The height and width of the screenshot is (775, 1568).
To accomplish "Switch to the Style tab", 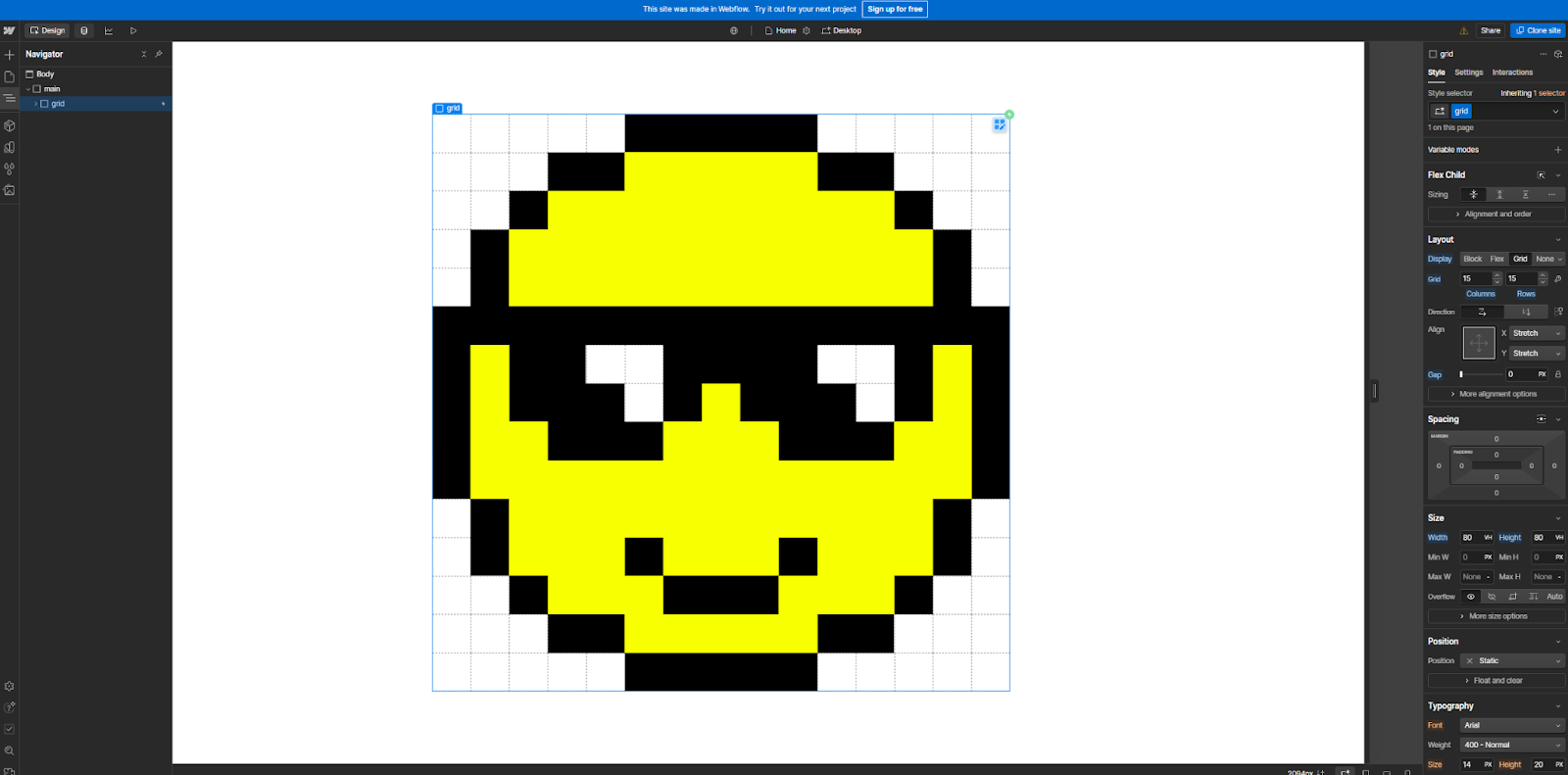I will (1437, 73).
